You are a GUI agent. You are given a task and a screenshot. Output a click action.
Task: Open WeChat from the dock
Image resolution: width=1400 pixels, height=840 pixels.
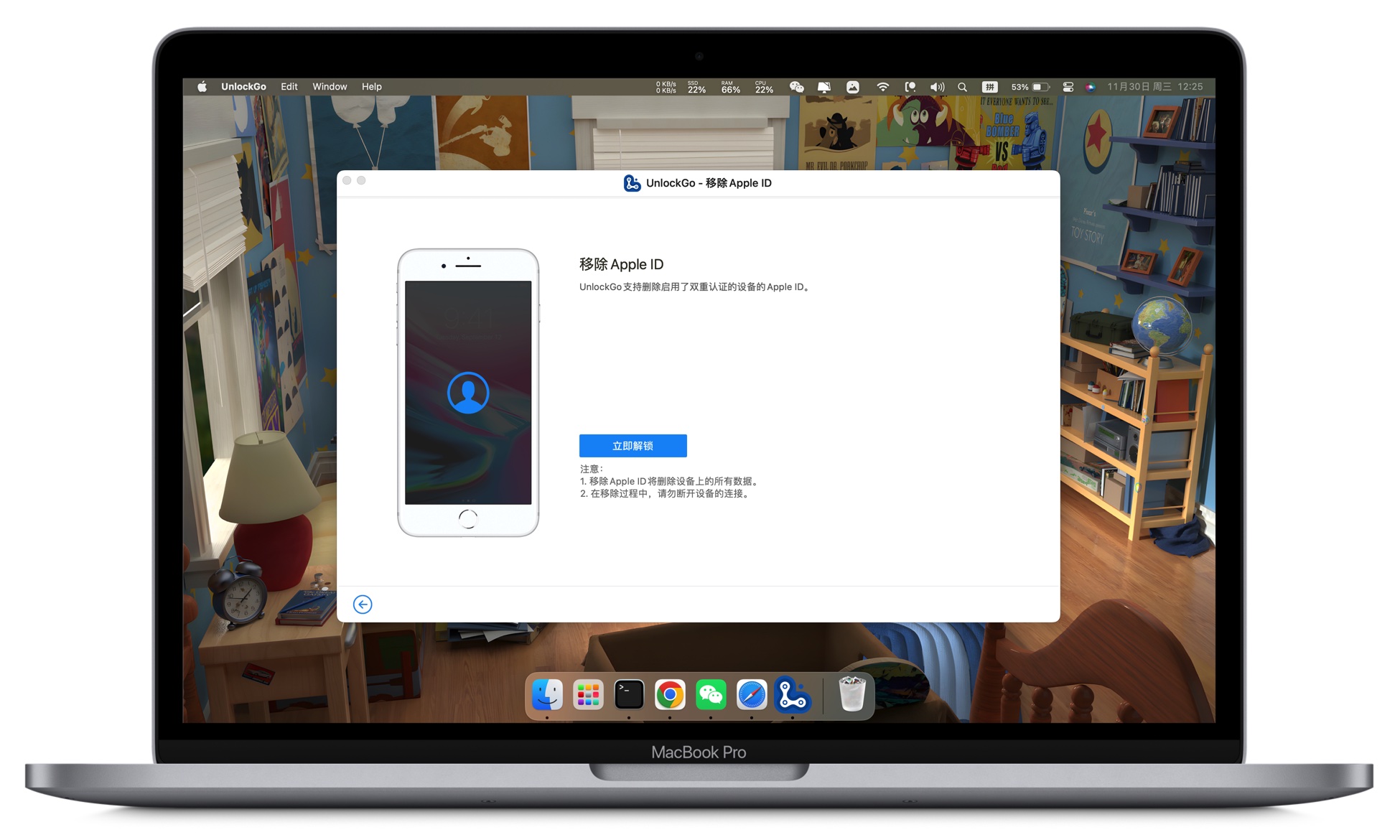711,695
